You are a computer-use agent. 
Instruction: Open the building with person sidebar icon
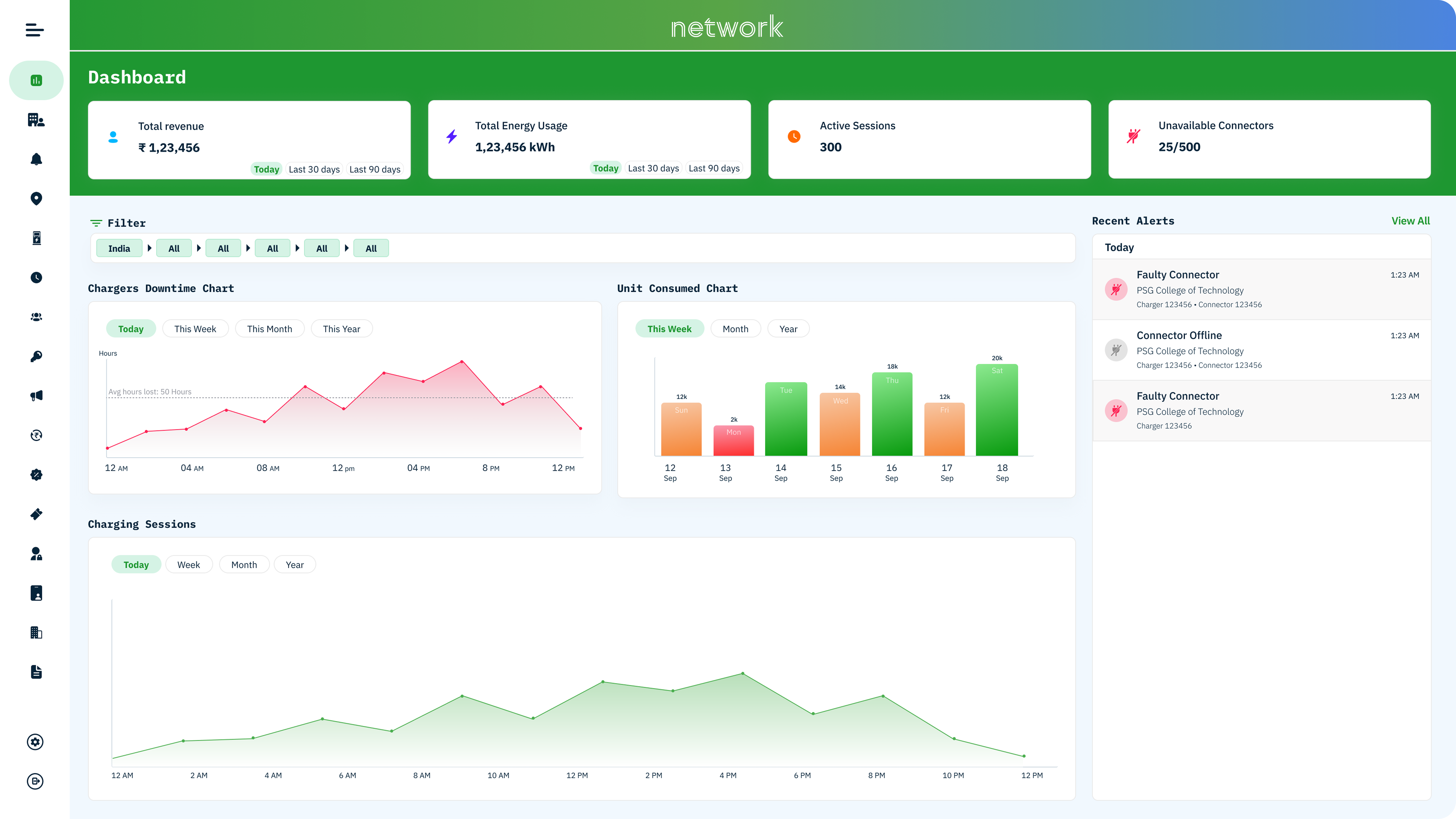point(36,120)
